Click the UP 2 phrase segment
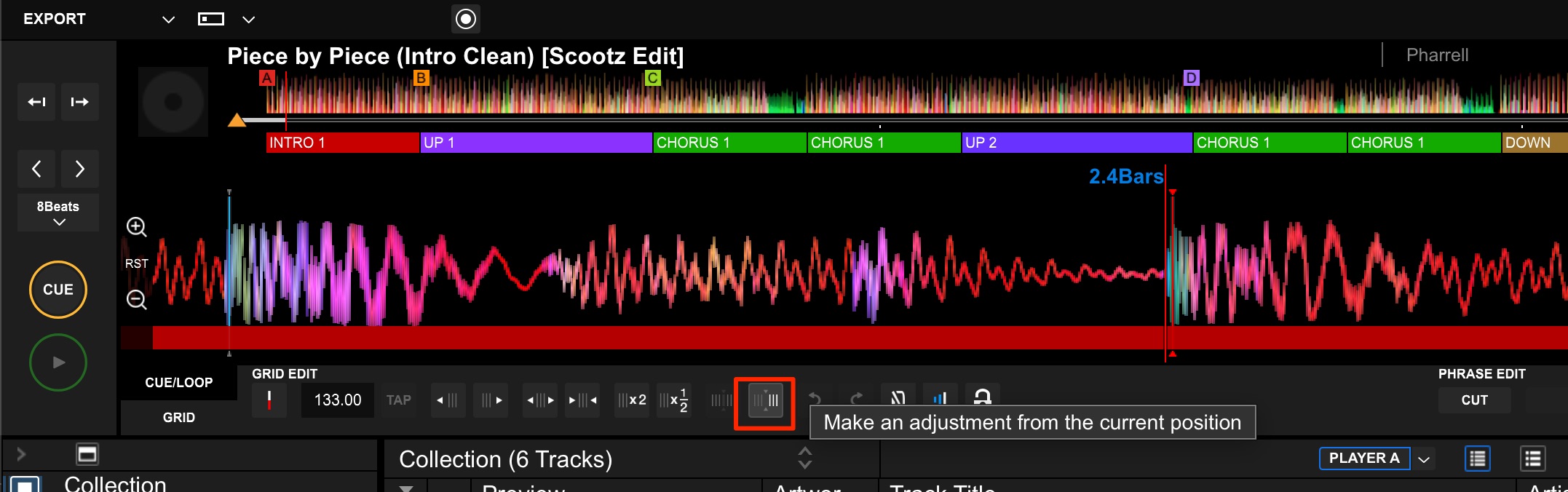The width and height of the screenshot is (1568, 492). click(1077, 143)
